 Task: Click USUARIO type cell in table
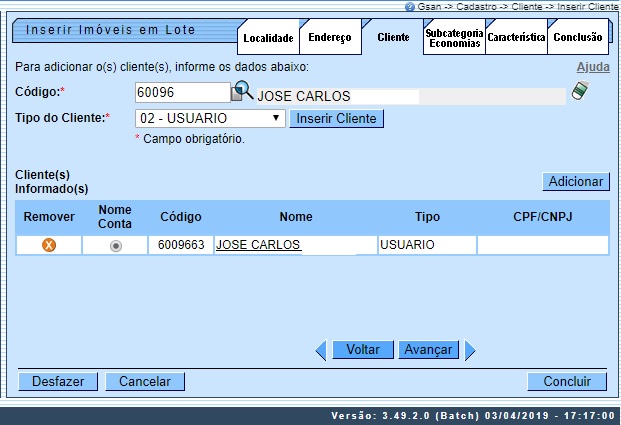tap(427, 245)
